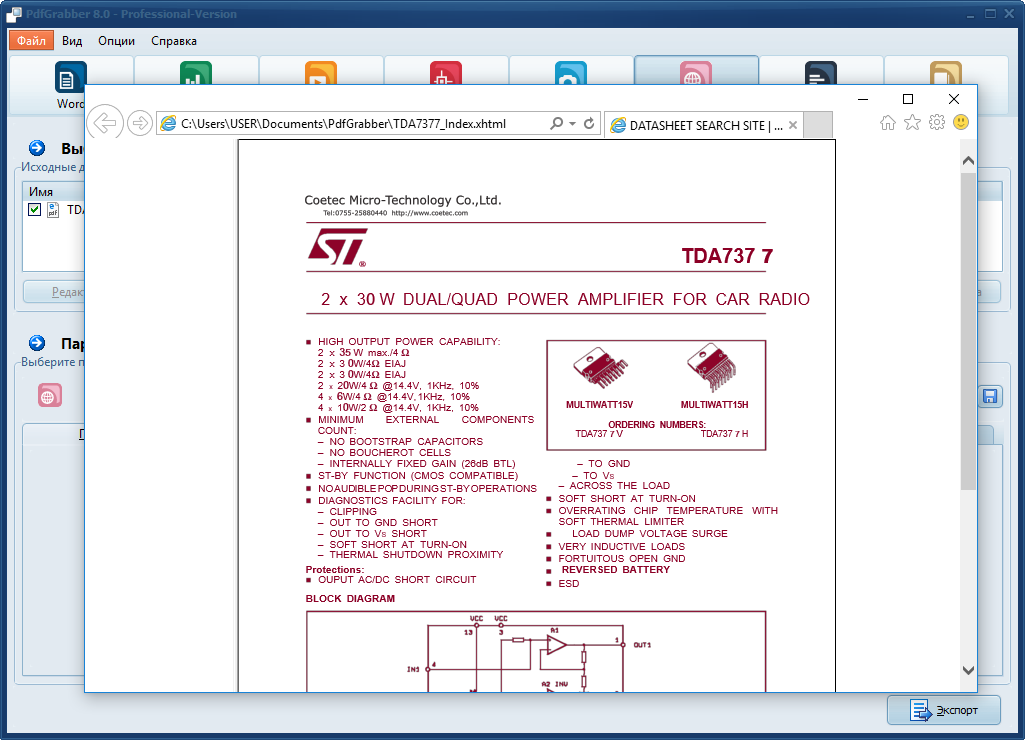Click the Protections: heading

pos(335,569)
